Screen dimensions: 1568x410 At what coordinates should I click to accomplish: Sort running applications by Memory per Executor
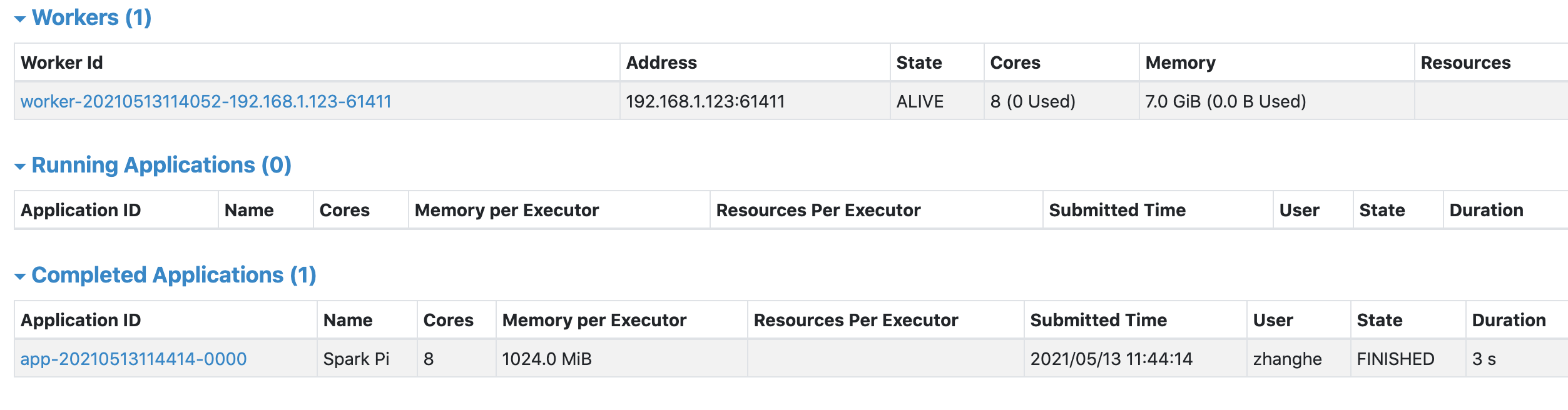[x=506, y=210]
